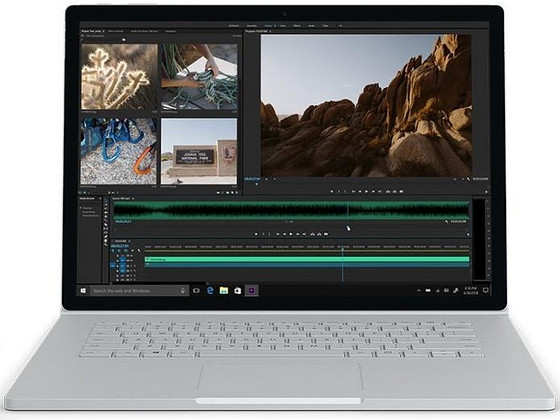Open Source monitor button editor plus icon

point(468,235)
